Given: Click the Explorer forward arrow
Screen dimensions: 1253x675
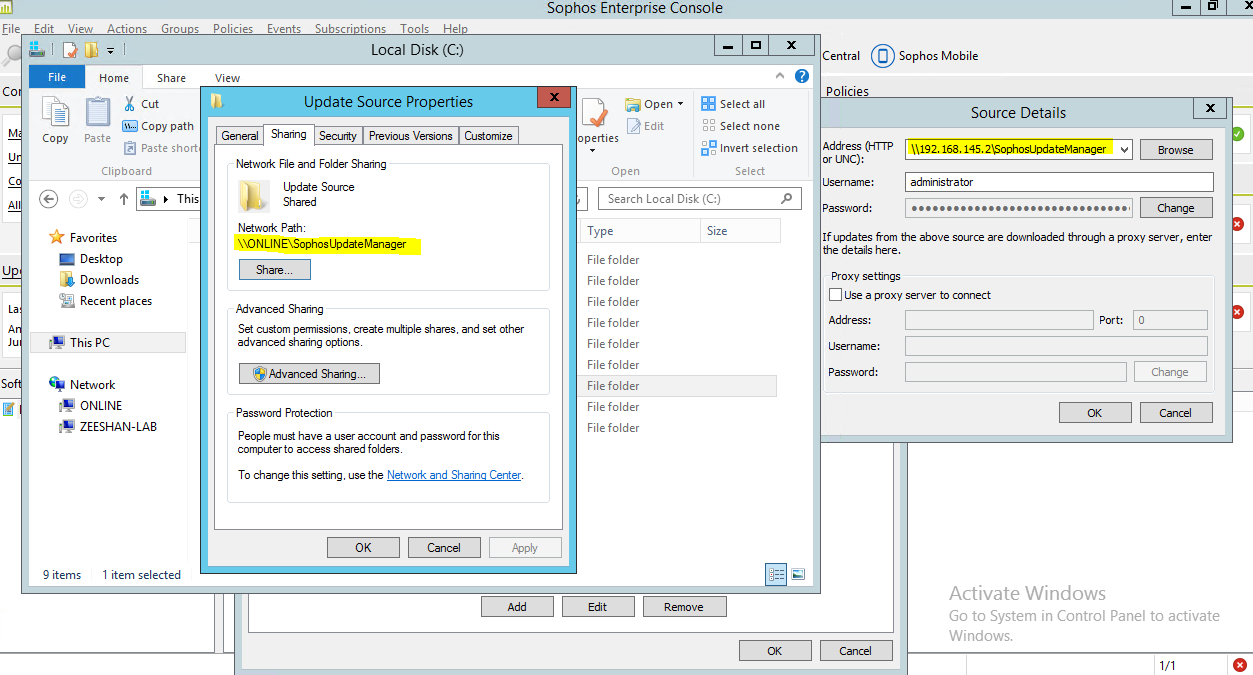Looking at the screenshot, I should click(x=78, y=199).
